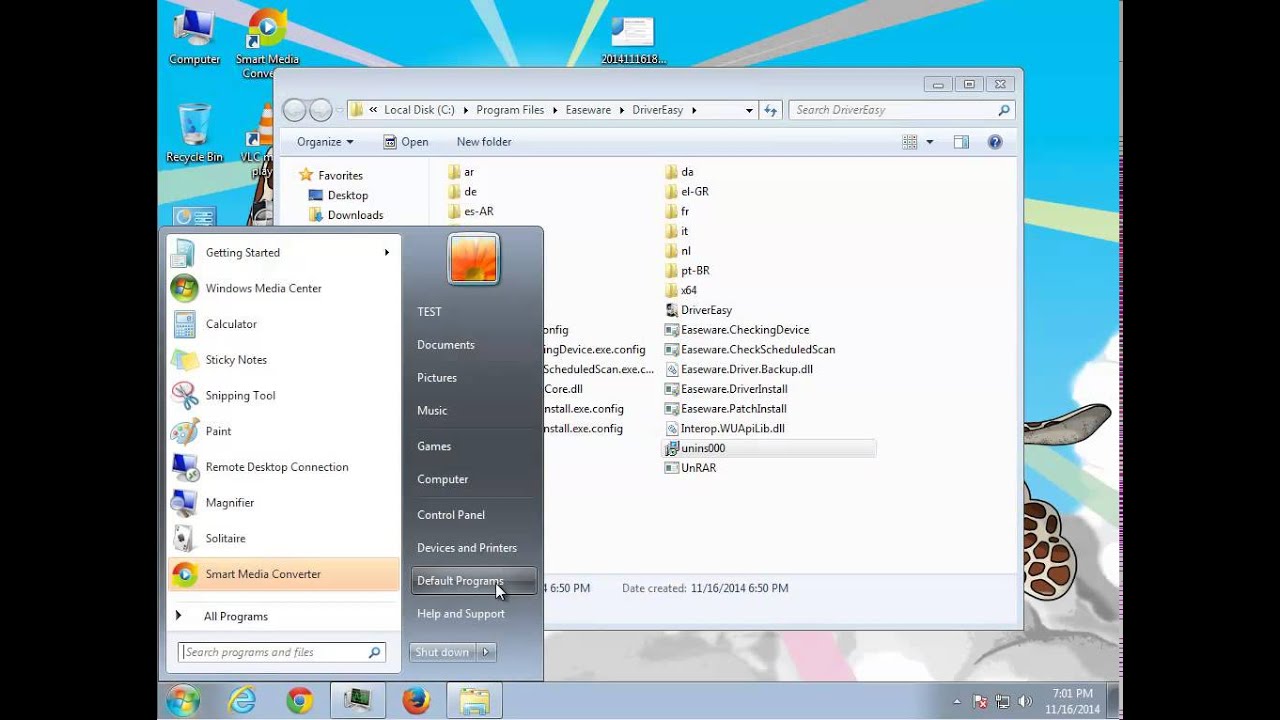Open Games from Start menu
1280x720 pixels.
point(434,446)
